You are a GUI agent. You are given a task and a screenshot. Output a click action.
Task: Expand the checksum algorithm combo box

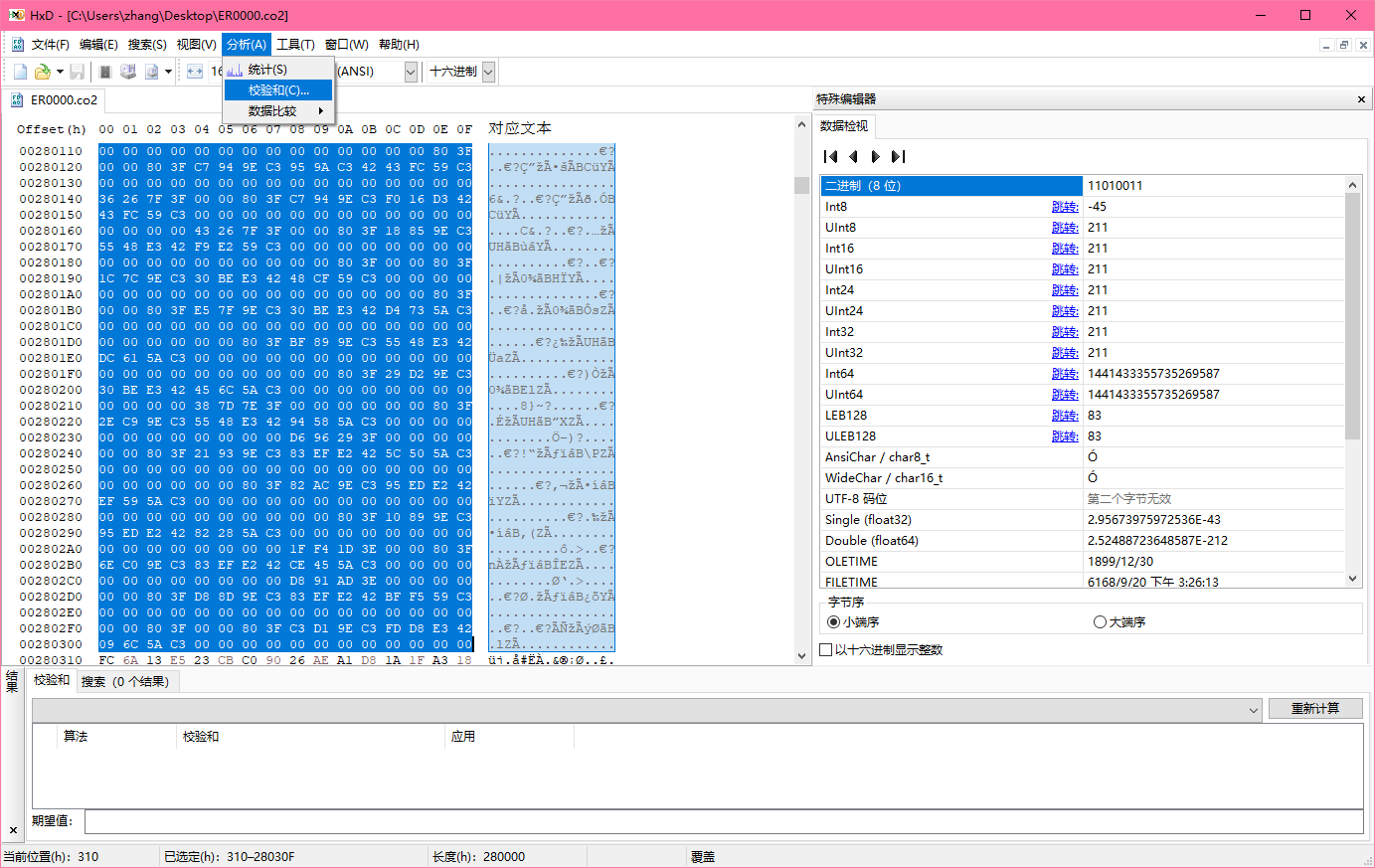pyautogui.click(x=1253, y=710)
